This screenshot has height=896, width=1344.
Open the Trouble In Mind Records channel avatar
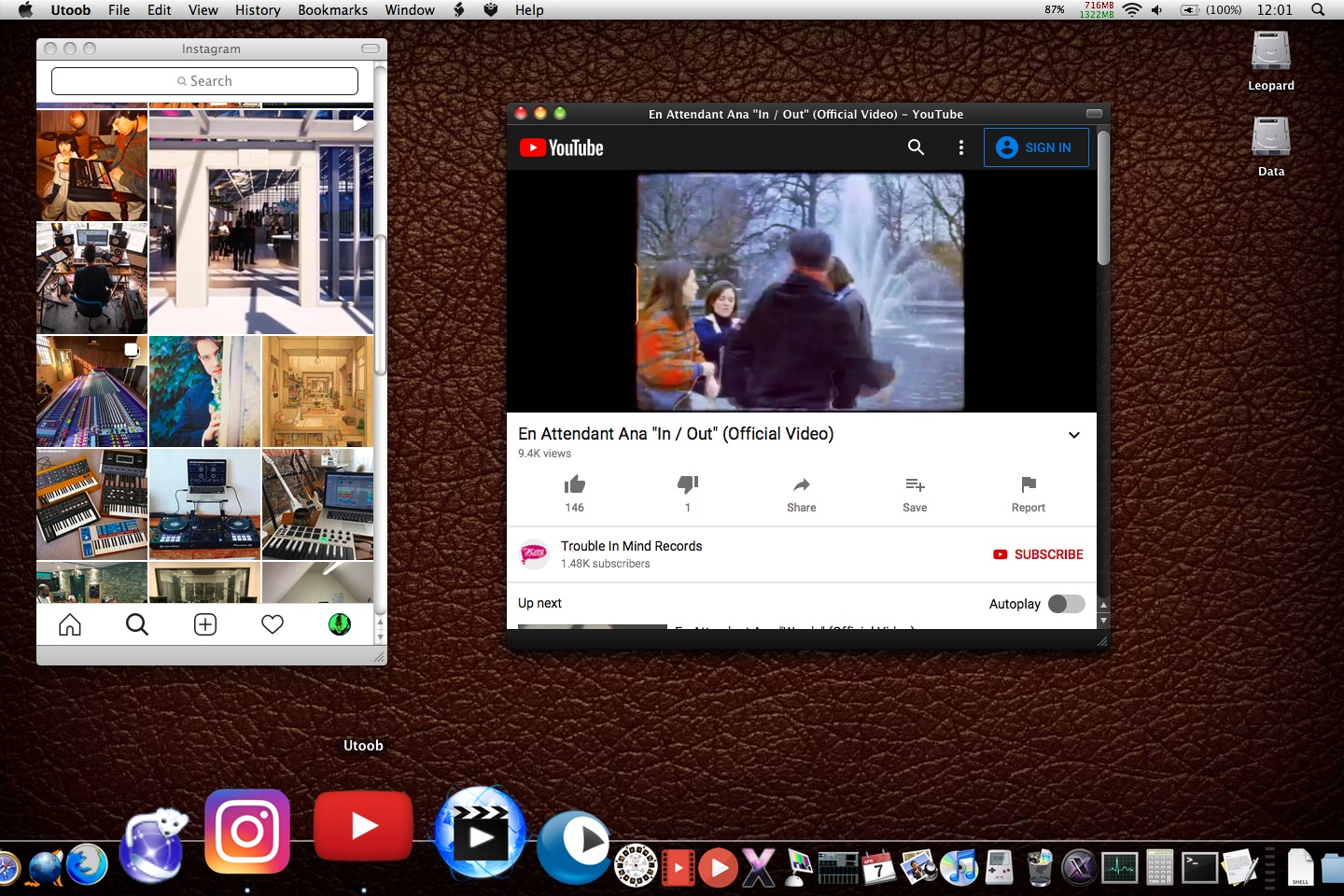[534, 554]
